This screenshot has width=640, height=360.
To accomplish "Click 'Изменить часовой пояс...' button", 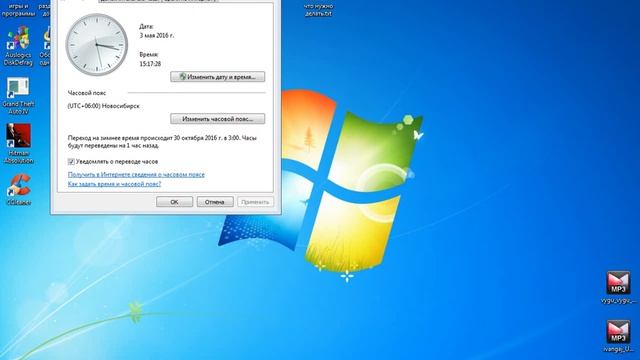I will 218,119.
